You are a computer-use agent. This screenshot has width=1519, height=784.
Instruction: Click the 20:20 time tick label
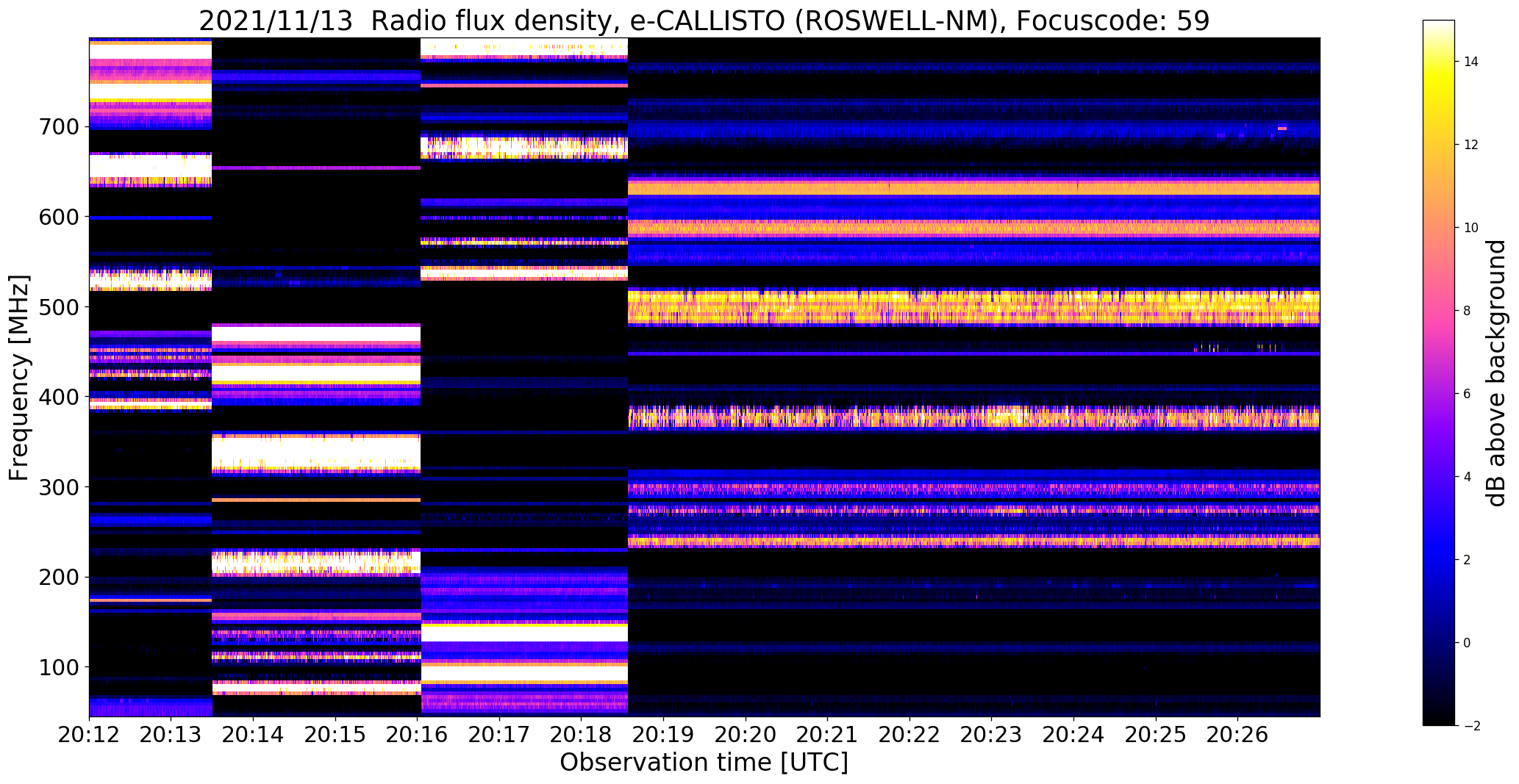tap(746, 733)
